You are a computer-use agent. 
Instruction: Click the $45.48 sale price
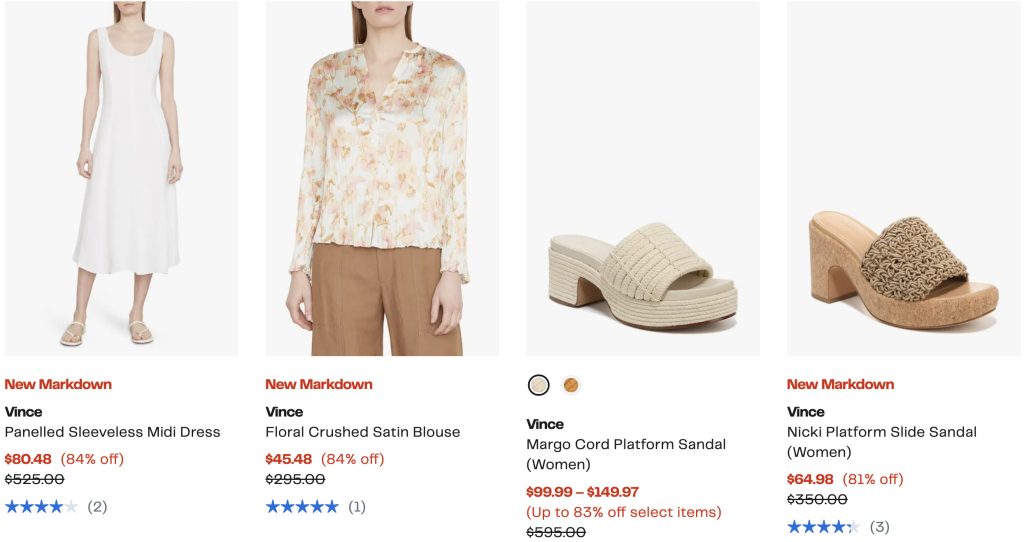[289, 459]
